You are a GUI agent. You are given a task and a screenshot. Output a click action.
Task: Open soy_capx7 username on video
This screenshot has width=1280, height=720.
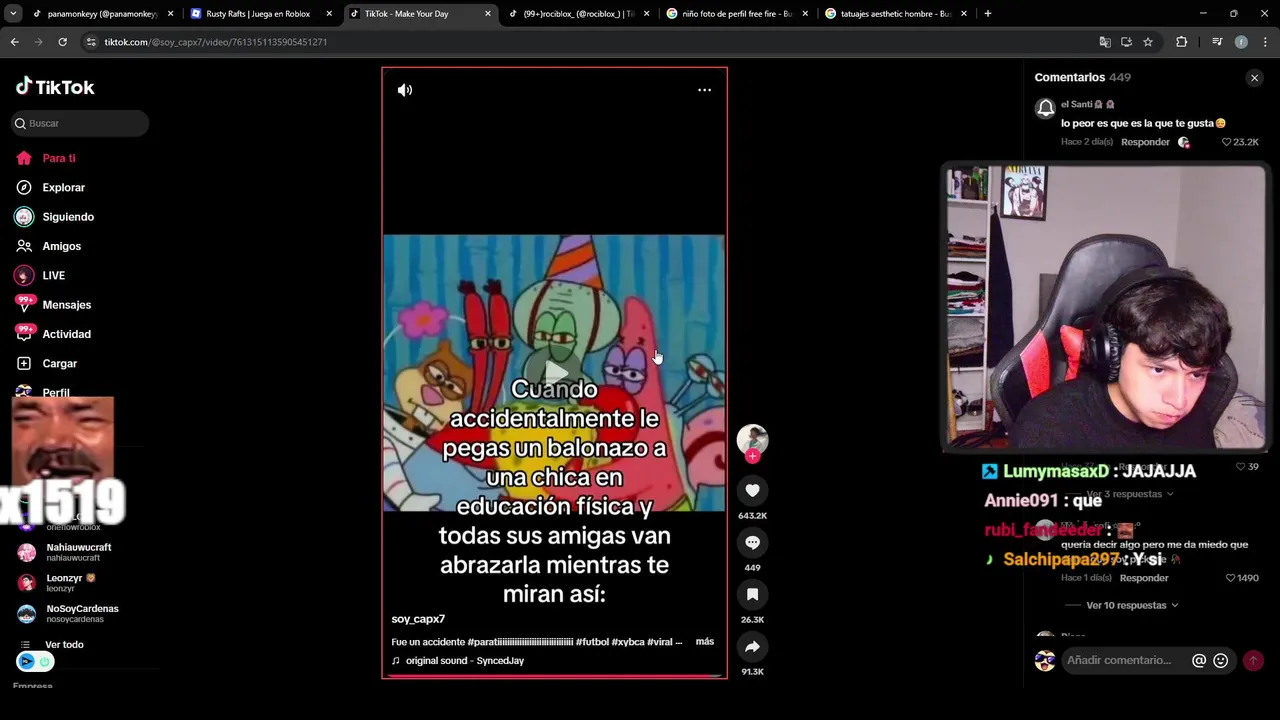point(418,619)
